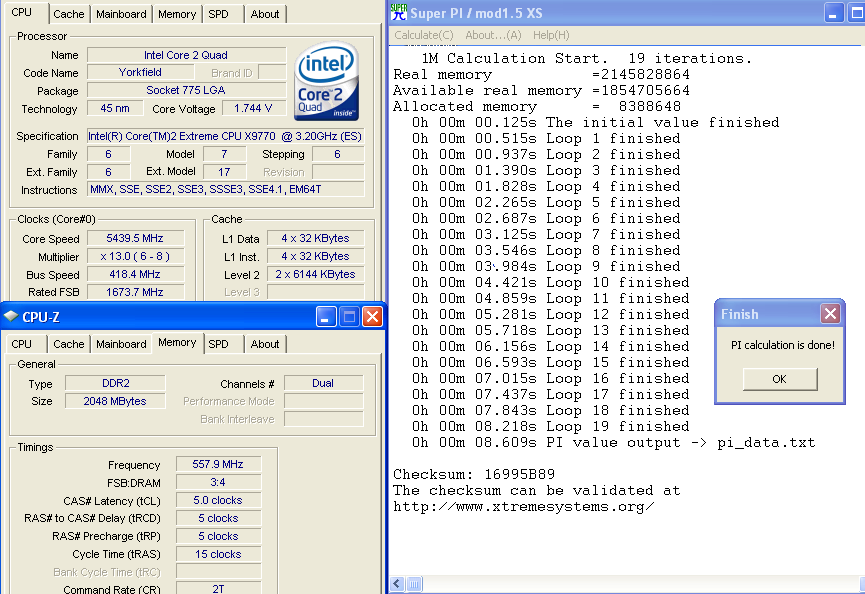Click the PI calculation is done! message
Screen dimensions: 865x594
point(783,345)
